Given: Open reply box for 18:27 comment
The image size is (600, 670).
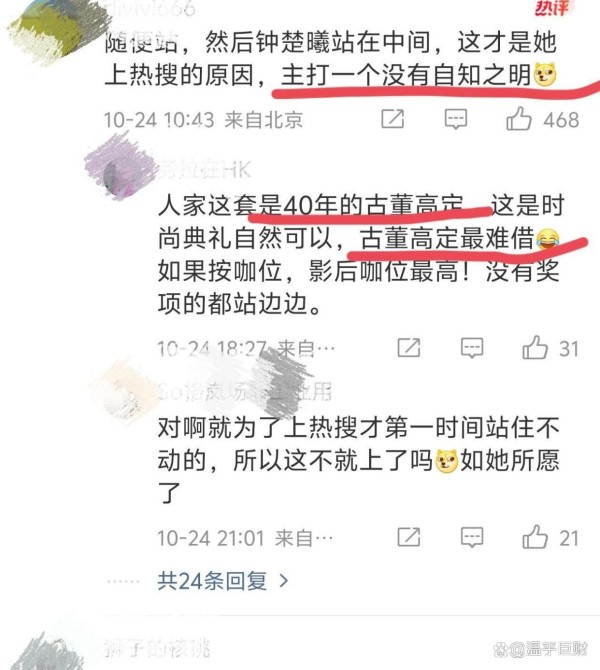Looking at the screenshot, I should pyautogui.click(x=472, y=348).
